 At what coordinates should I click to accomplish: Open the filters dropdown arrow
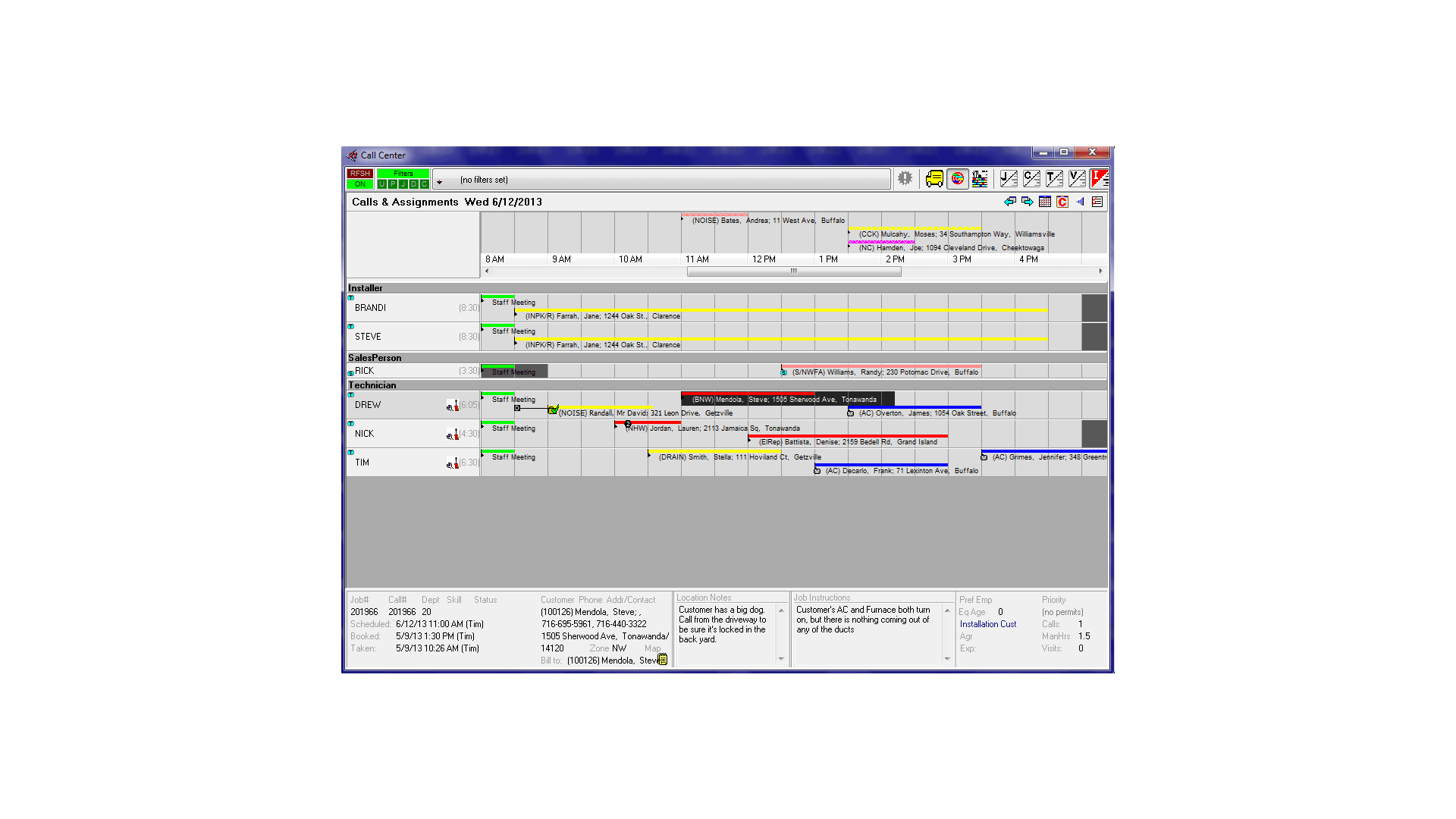[x=439, y=182]
